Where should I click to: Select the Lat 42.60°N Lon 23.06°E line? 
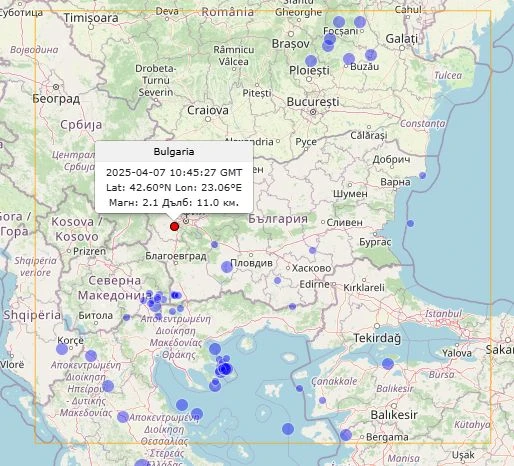click(174, 188)
